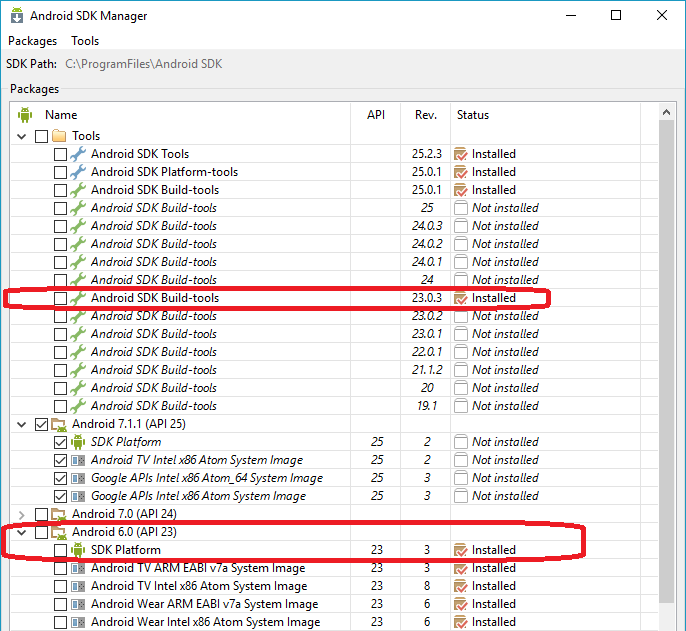Viewport: 686px width, 631px height.
Task: Select Google APIs Intel x86 Atom System Image row
Action: point(334,496)
